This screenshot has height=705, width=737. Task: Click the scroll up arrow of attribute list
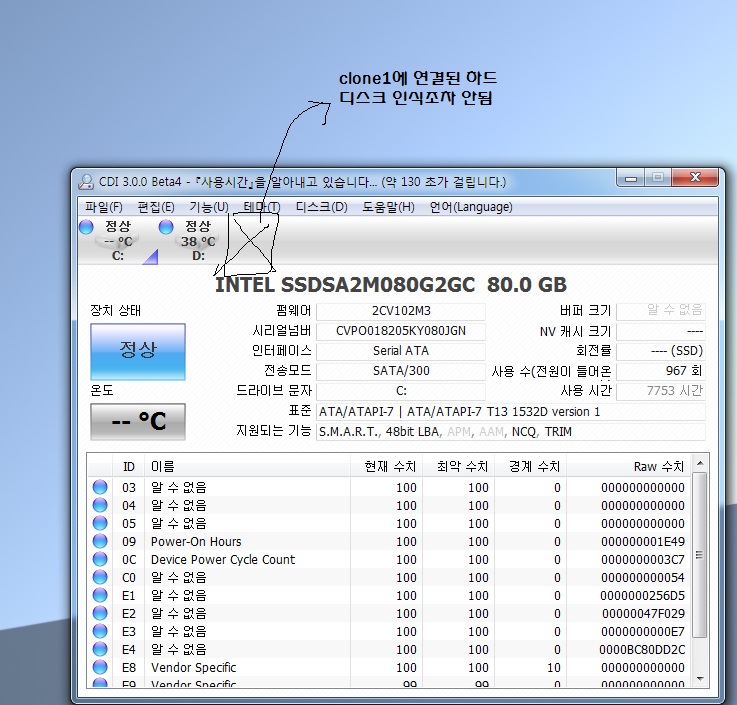[x=700, y=463]
